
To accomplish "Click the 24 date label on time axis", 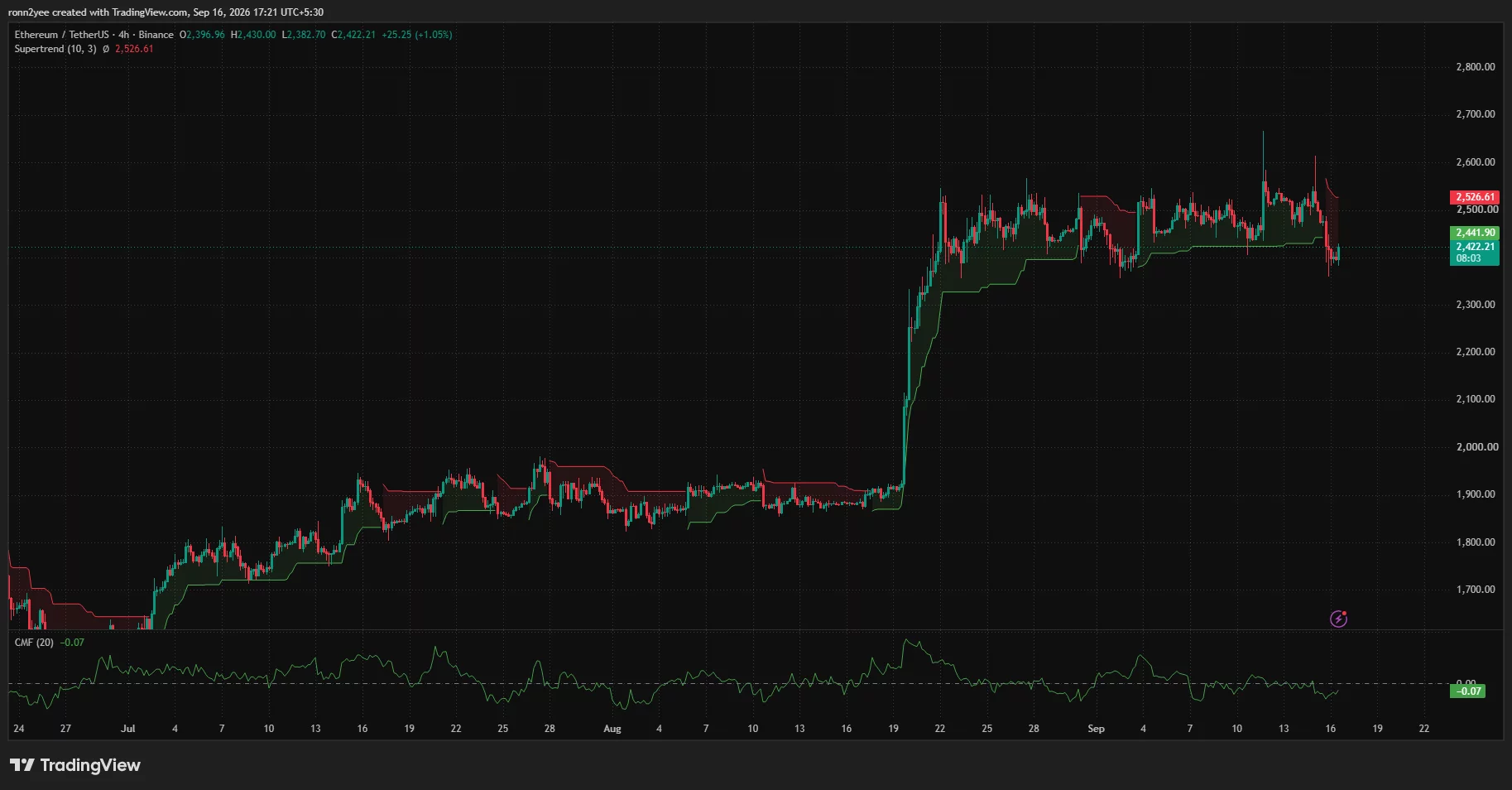I will coord(19,729).
